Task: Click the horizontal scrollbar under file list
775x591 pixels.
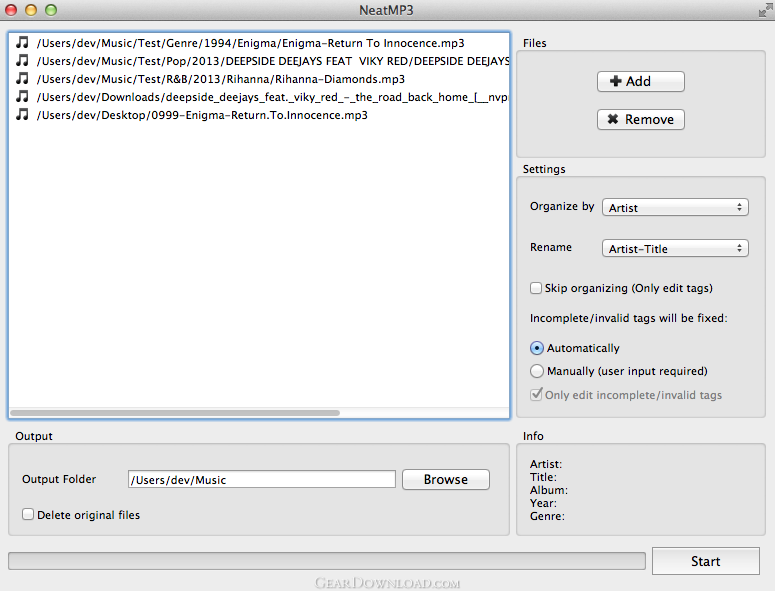Action: [x=175, y=413]
